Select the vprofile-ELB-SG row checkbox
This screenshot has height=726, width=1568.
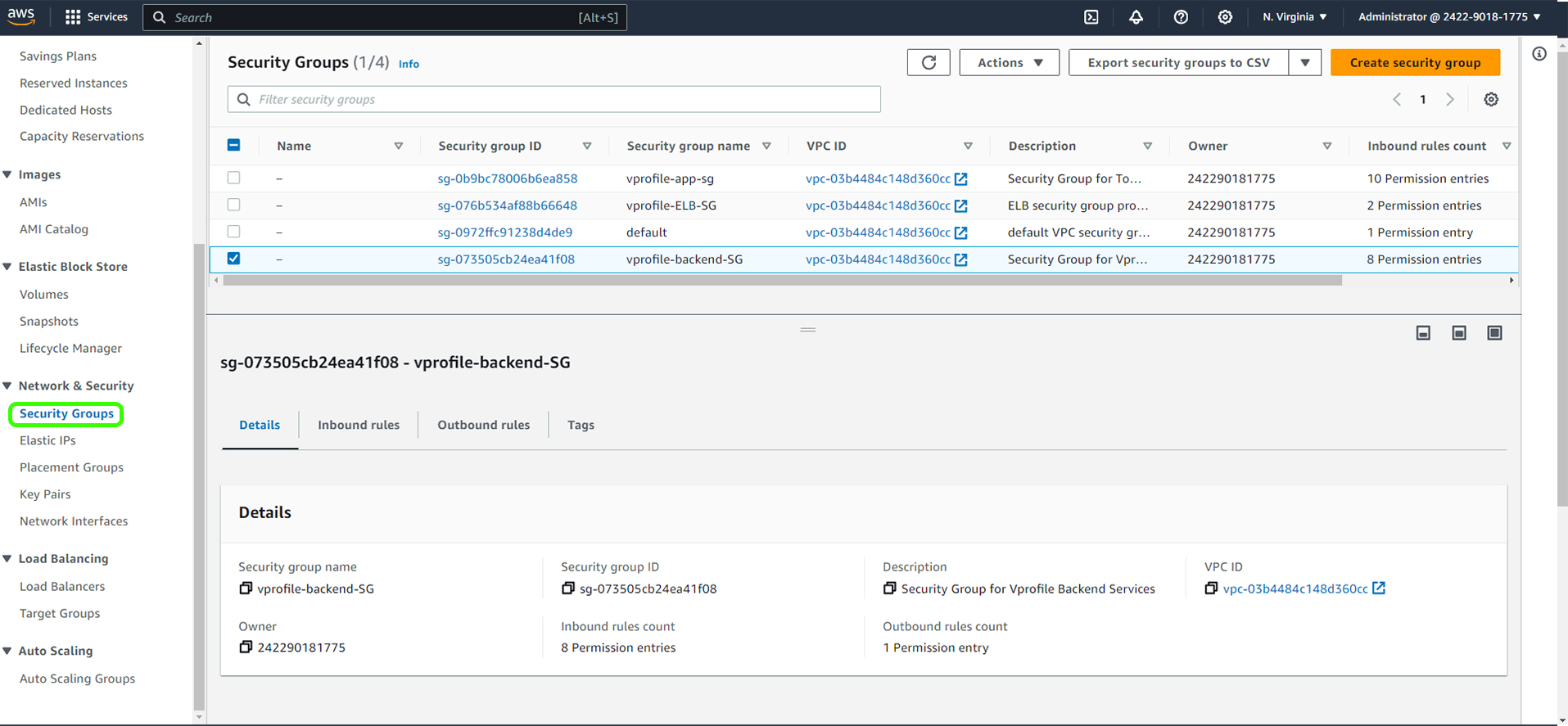[x=233, y=205]
